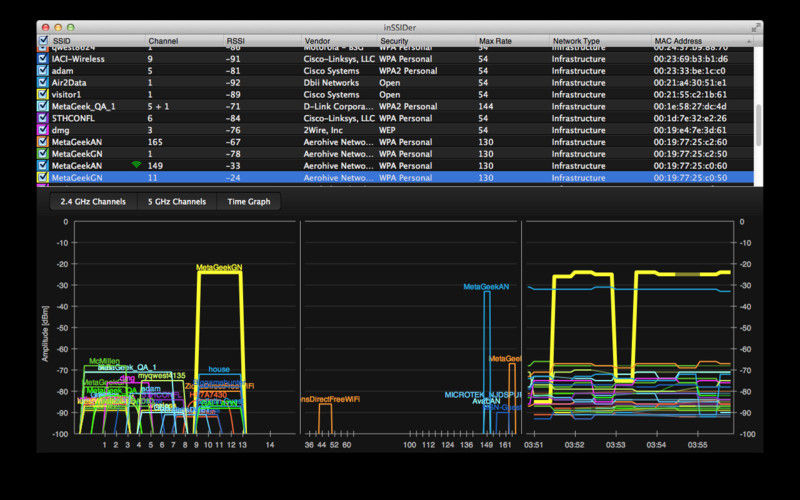This screenshot has width=800, height=500.
Task: Click Max Rate value 144
Action: (x=486, y=106)
